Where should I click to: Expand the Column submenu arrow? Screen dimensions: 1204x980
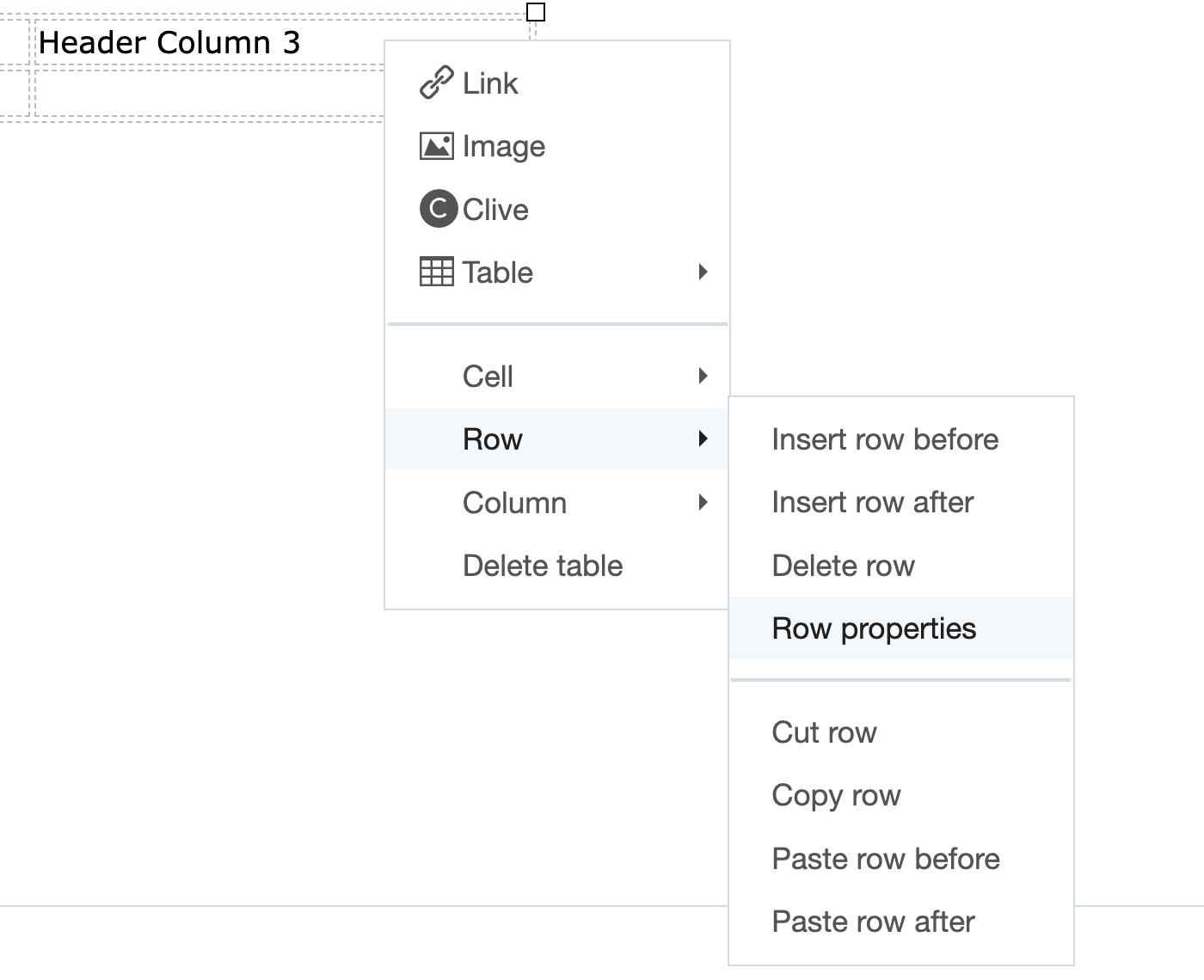[x=705, y=502]
